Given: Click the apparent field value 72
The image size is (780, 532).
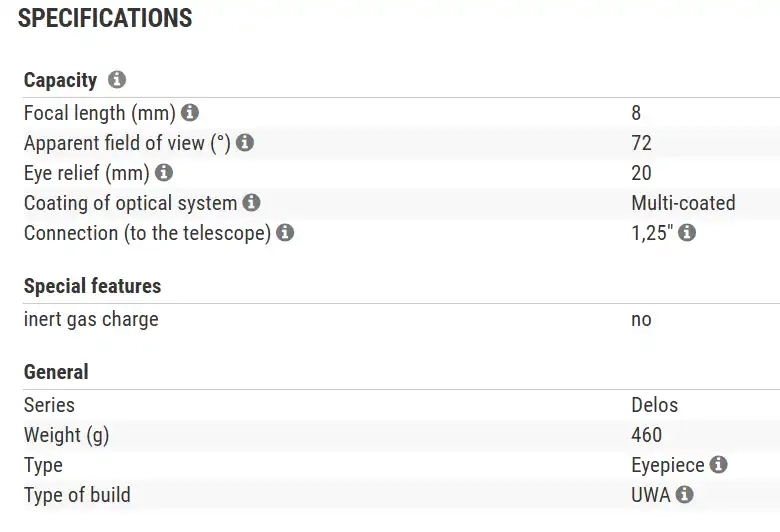Looking at the screenshot, I should coord(641,143).
